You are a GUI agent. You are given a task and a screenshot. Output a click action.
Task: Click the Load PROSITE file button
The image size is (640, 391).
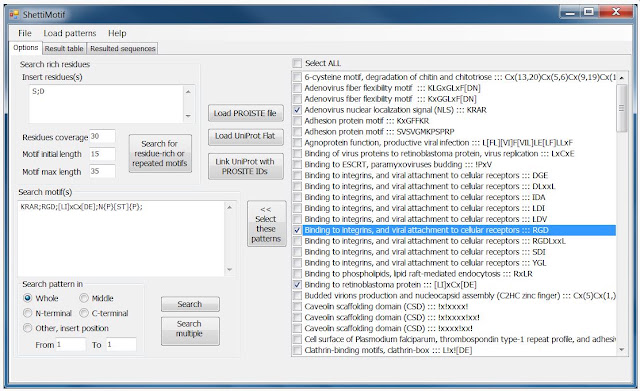click(x=245, y=113)
